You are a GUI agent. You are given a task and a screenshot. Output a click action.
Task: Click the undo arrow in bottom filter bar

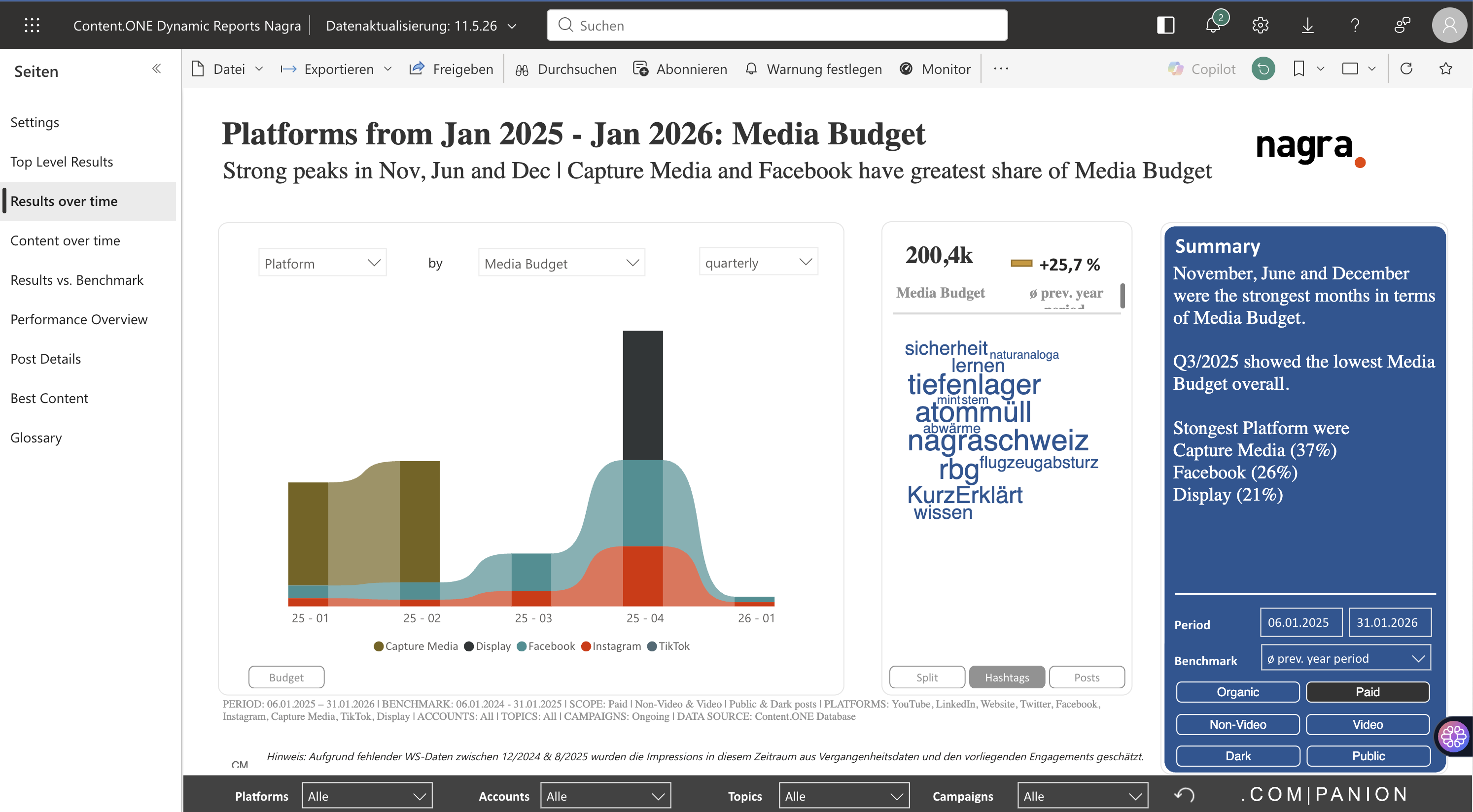1184,795
